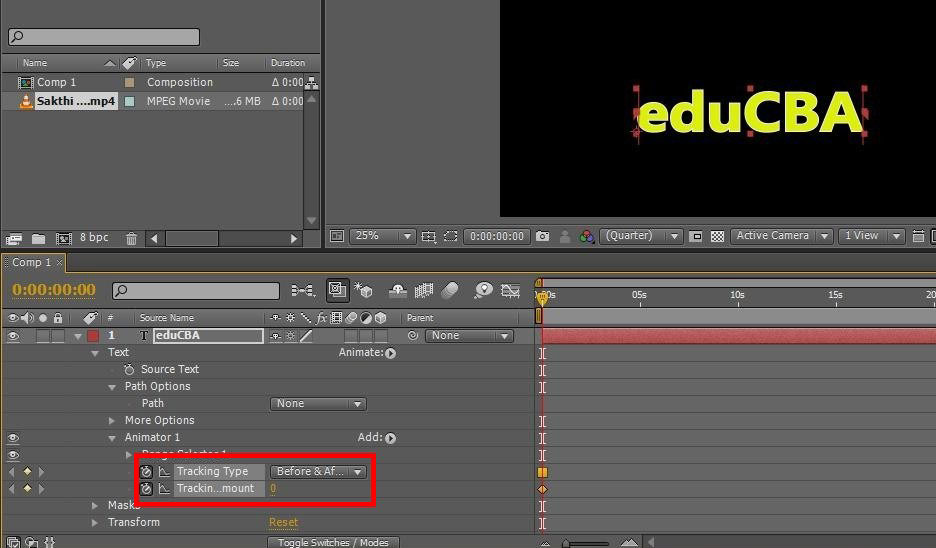Click Toggle Switches / Modes button

pyautogui.click(x=333, y=542)
